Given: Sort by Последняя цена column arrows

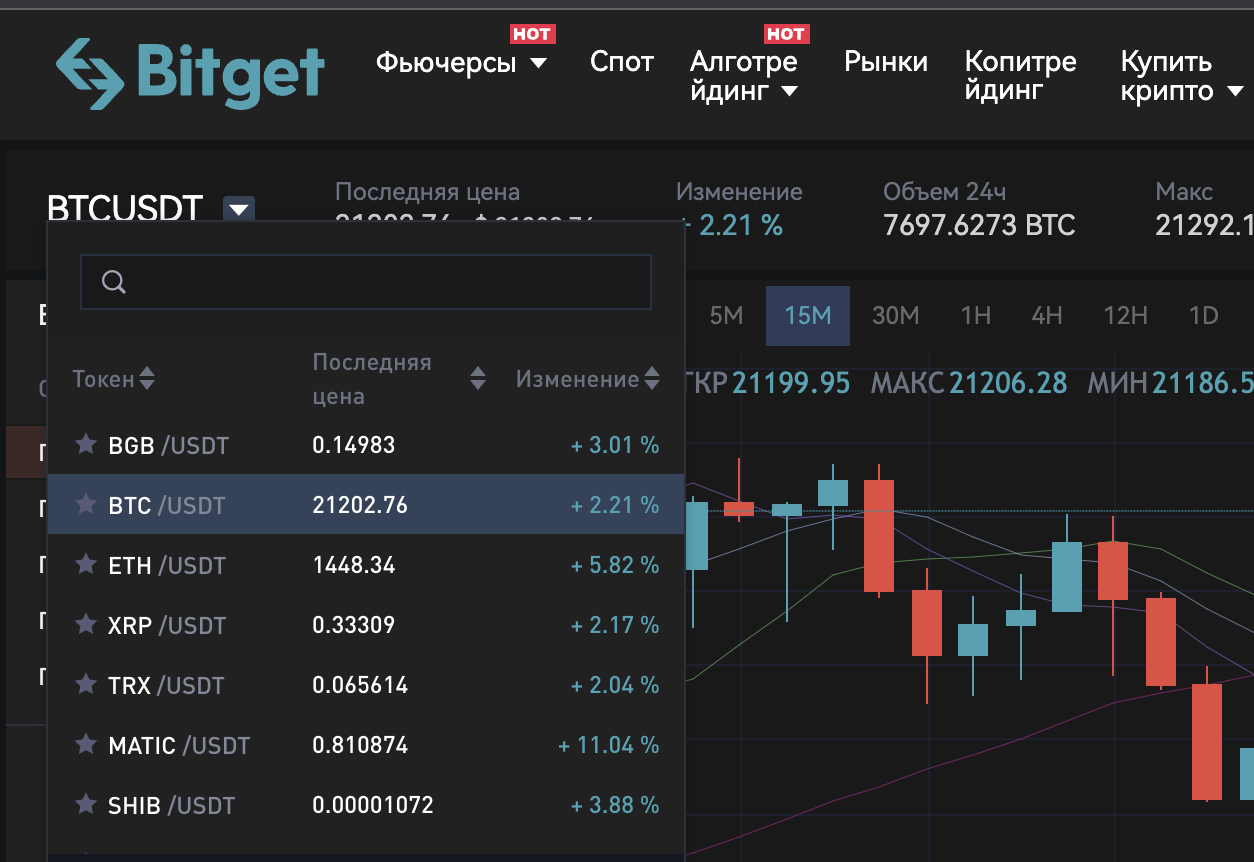Looking at the screenshot, I should coord(478,379).
